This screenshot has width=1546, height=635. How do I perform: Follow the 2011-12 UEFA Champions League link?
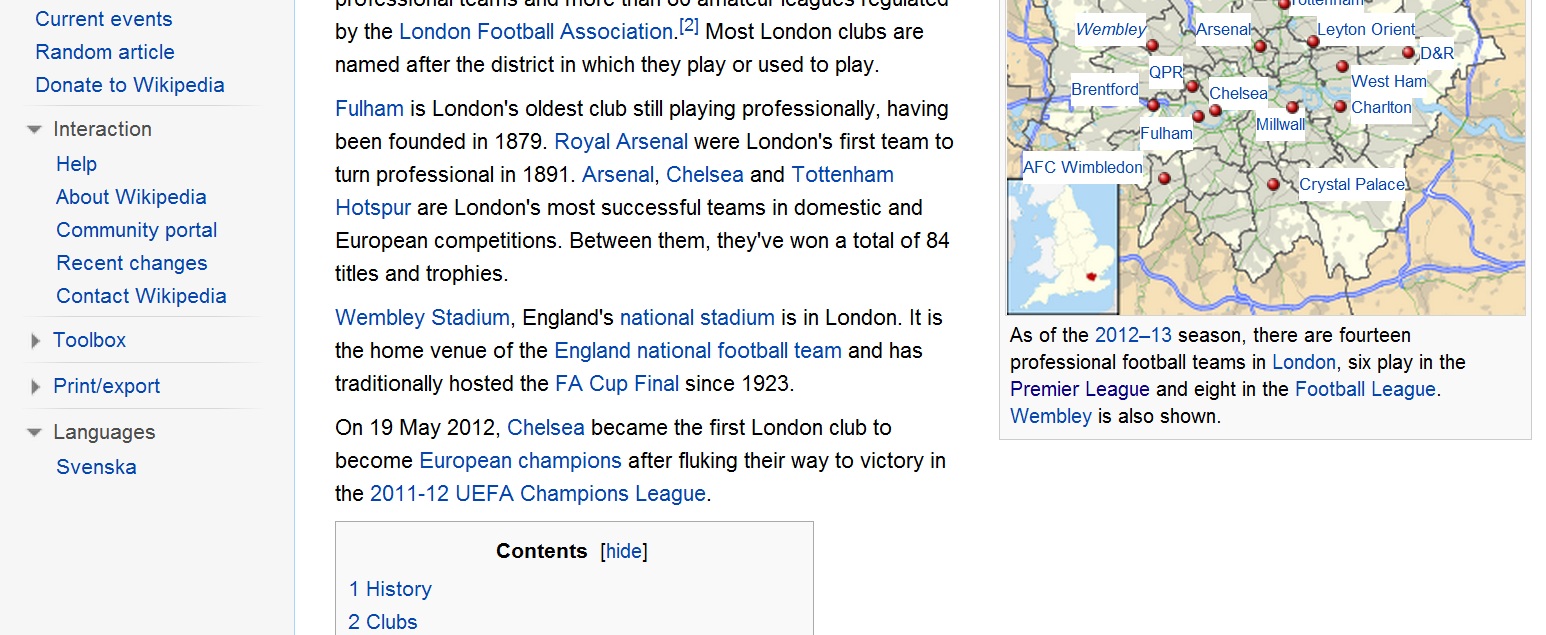538,494
